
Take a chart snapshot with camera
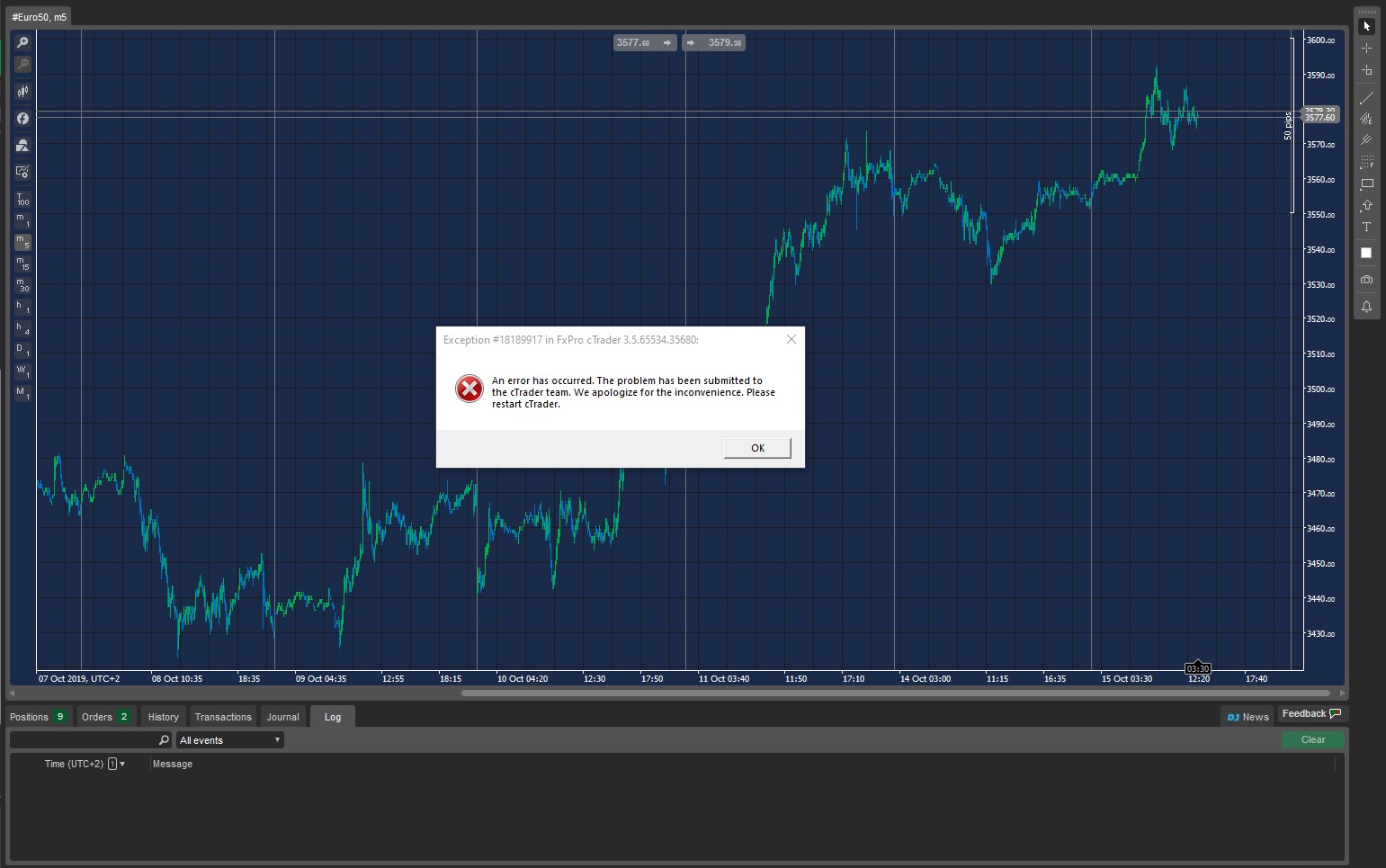[x=1366, y=280]
